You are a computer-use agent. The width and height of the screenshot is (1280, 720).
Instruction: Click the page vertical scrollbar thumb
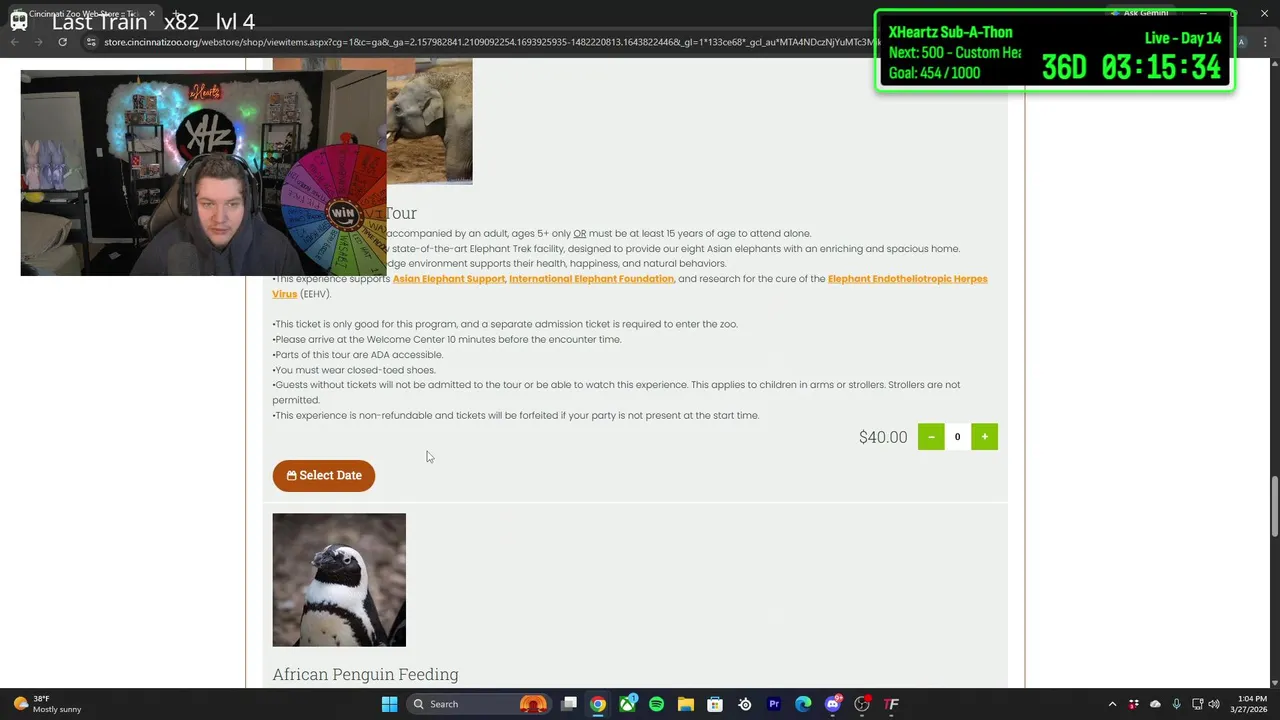click(x=1274, y=508)
